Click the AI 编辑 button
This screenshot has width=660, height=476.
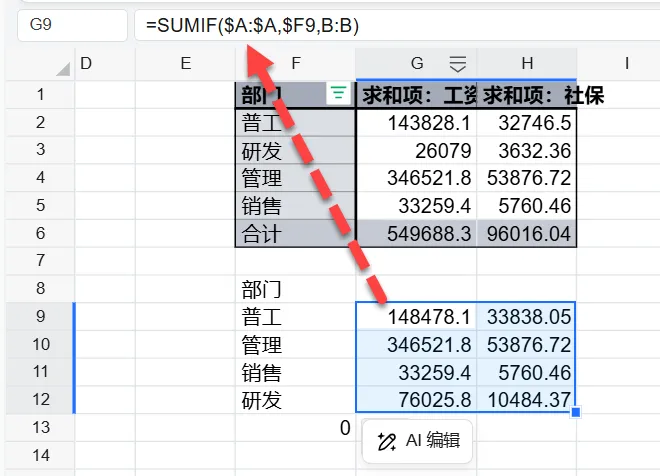coord(417,441)
